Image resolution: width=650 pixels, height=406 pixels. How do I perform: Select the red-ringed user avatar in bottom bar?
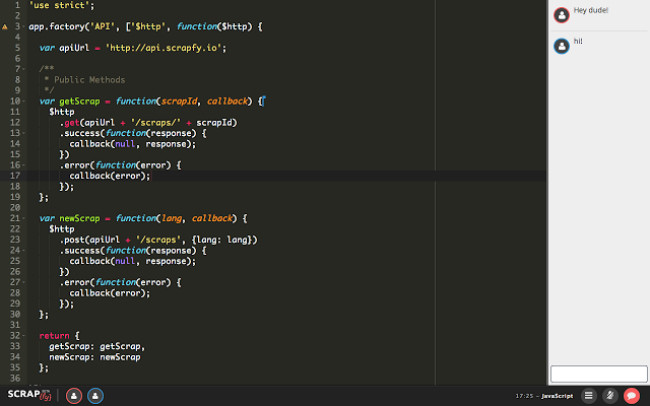click(74, 396)
